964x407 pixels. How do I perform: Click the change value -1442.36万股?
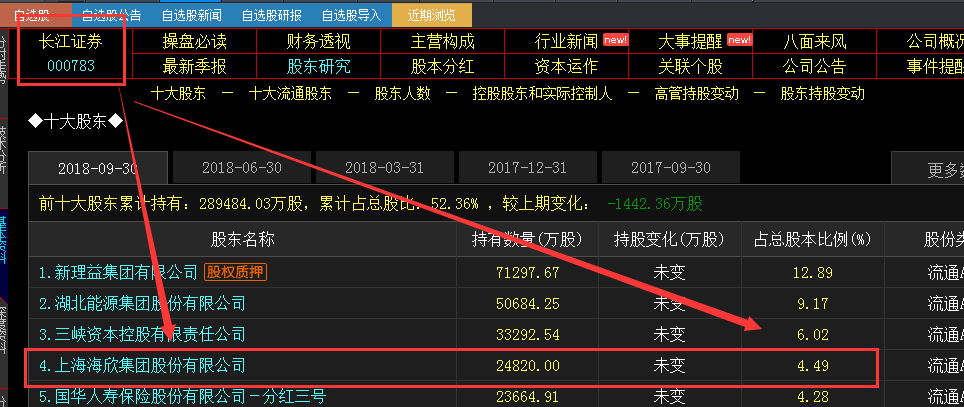pyautogui.click(x=654, y=204)
